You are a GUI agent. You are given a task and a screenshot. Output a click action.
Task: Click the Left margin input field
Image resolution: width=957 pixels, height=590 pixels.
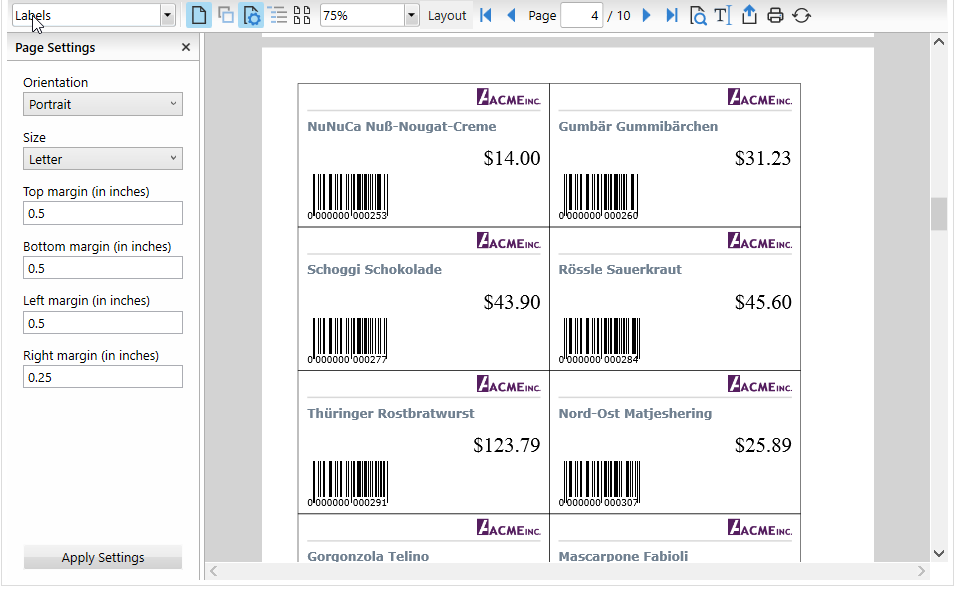pyautogui.click(x=103, y=323)
